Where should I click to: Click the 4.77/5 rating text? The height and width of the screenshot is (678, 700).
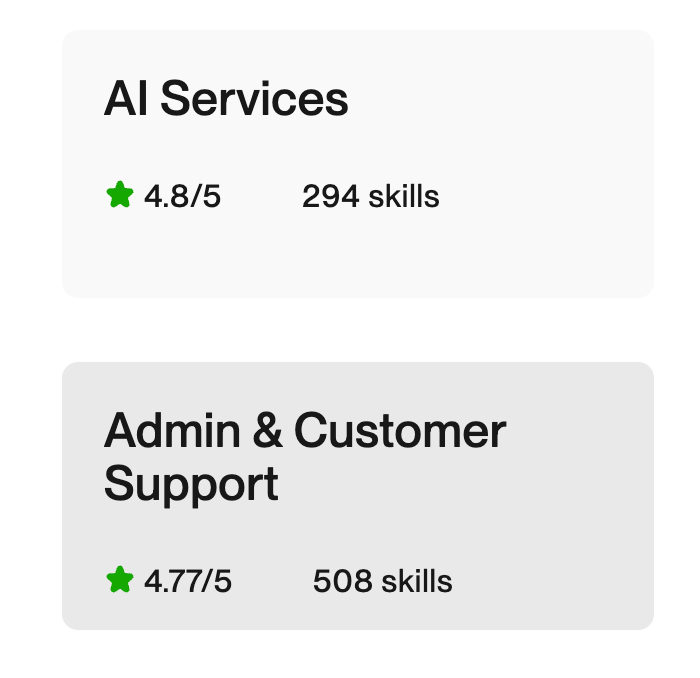tap(188, 581)
